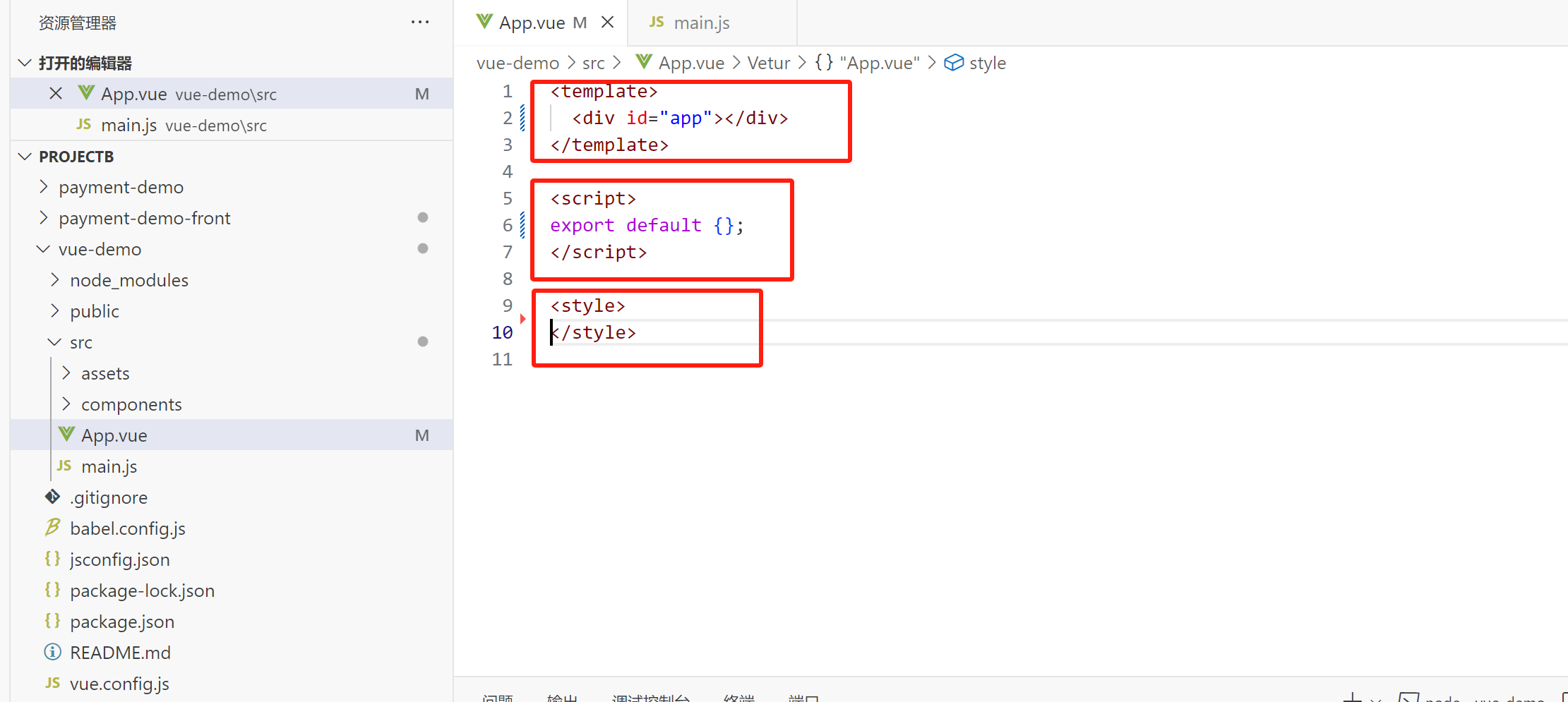Click Vetur in the breadcrumb path
Screen dimensions: 1568x702
(768, 63)
